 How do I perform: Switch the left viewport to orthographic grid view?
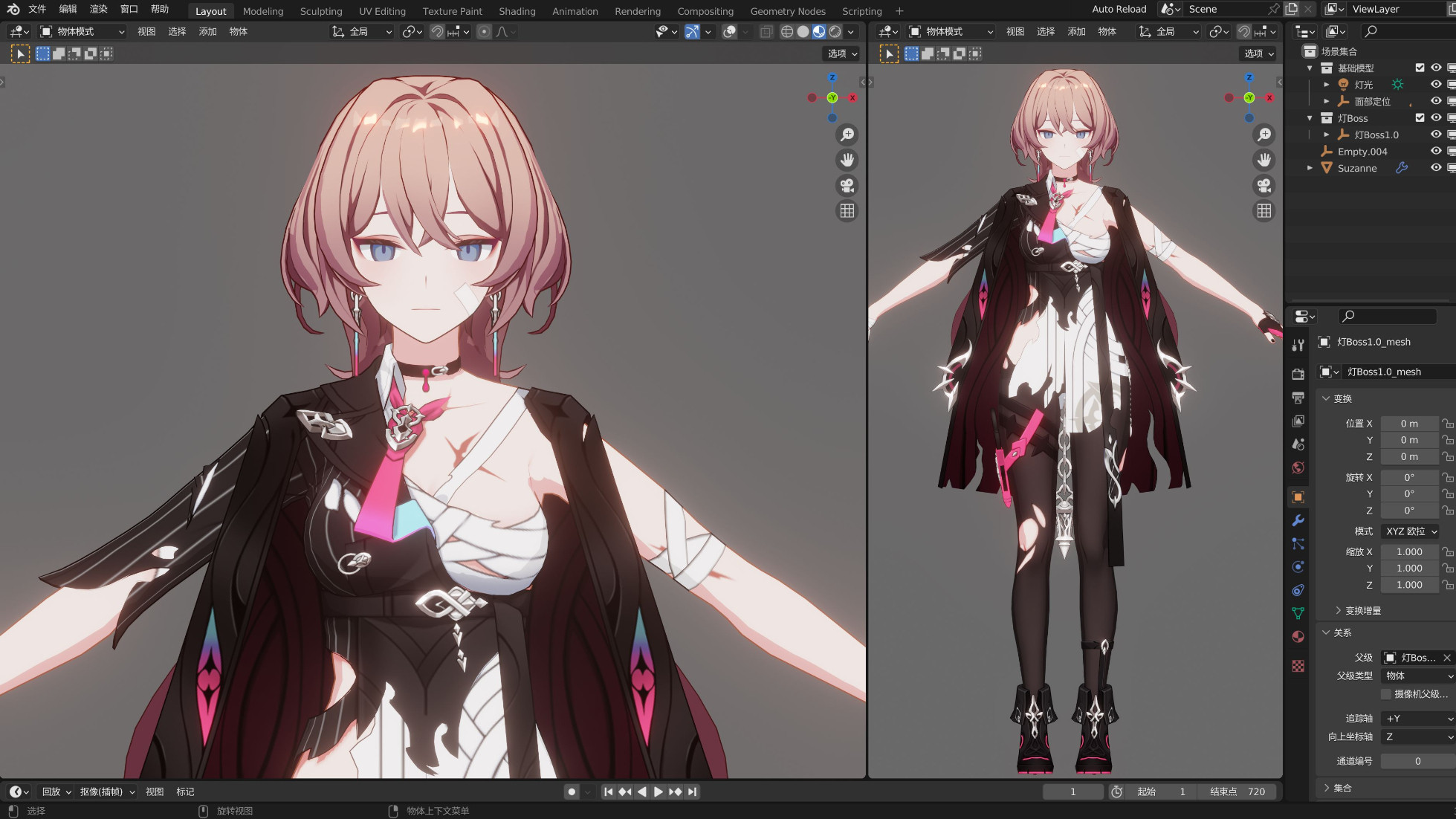click(x=847, y=211)
